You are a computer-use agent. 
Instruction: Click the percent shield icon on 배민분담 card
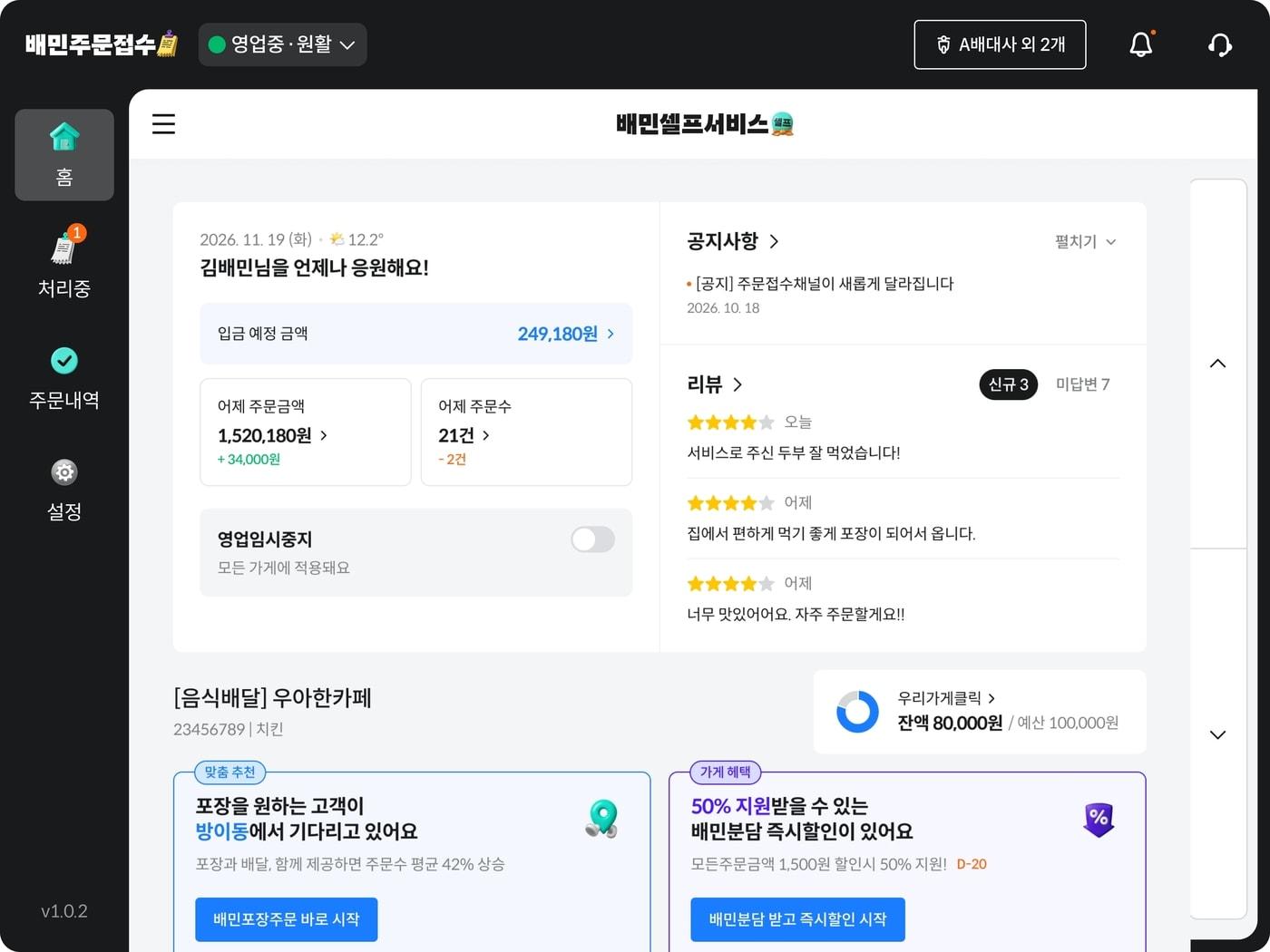click(1099, 819)
